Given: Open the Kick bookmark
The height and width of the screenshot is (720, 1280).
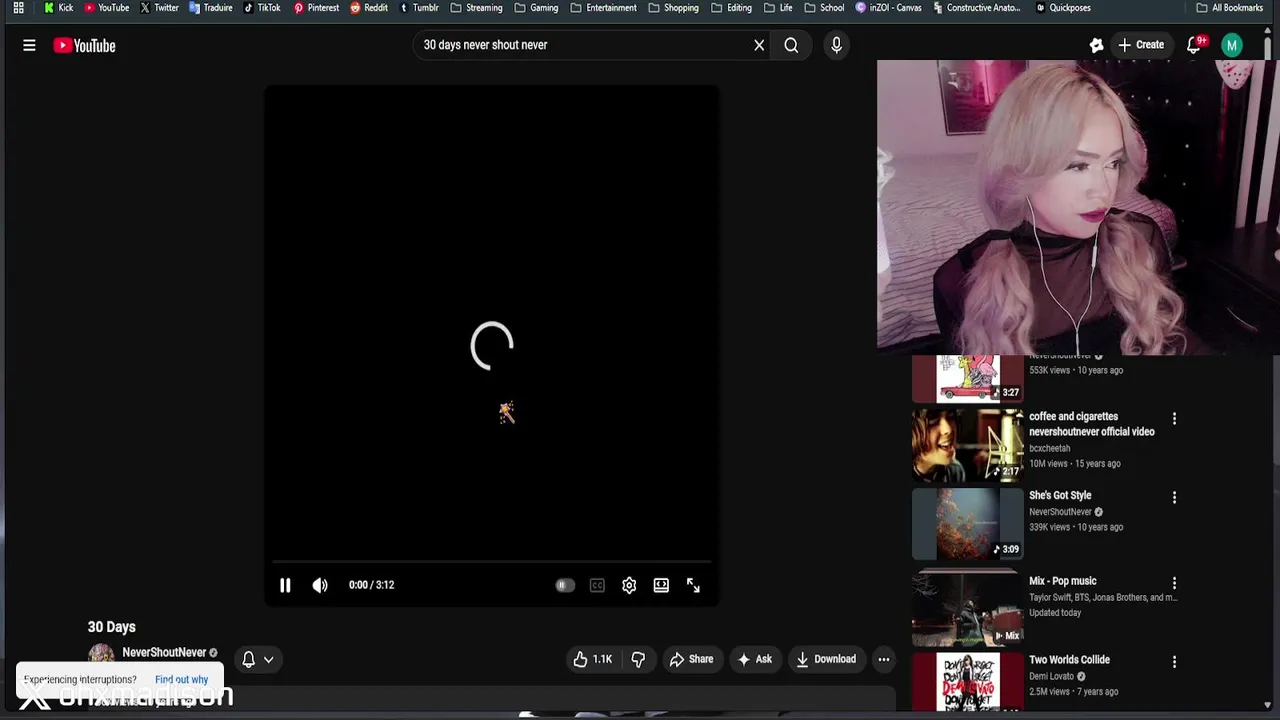Looking at the screenshot, I should pyautogui.click(x=59, y=8).
